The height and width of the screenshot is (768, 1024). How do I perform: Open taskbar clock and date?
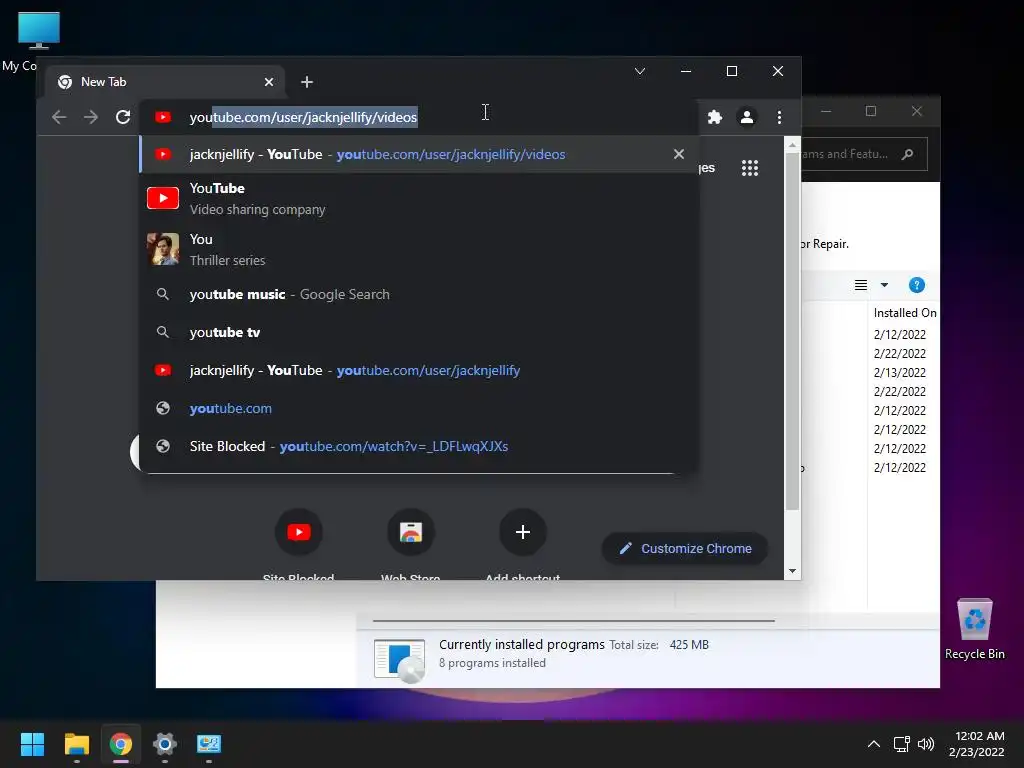point(977,744)
